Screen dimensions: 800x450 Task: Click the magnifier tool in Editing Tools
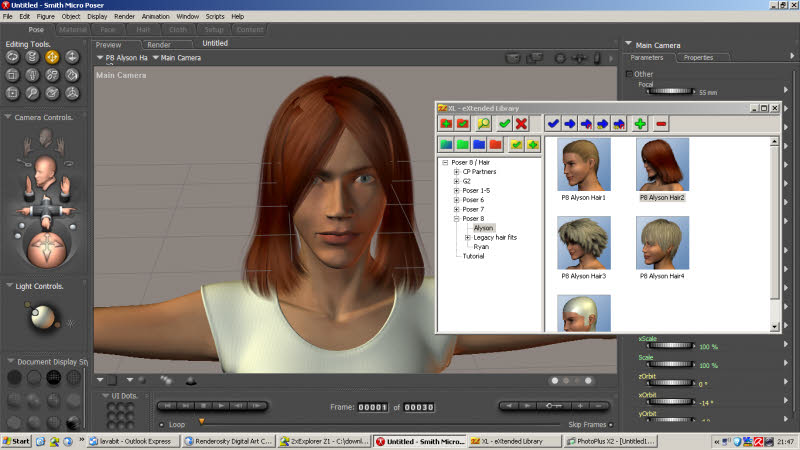pyautogui.click(x=32, y=93)
